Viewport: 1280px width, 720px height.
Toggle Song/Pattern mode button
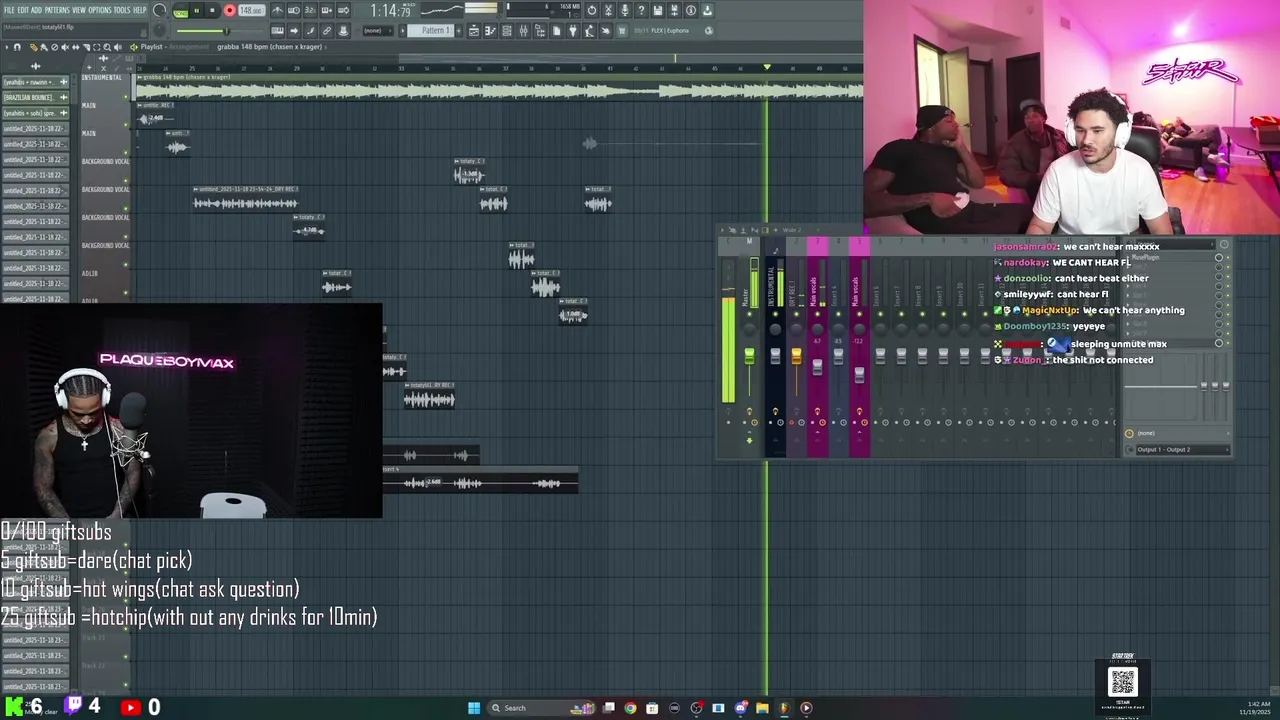click(x=180, y=11)
